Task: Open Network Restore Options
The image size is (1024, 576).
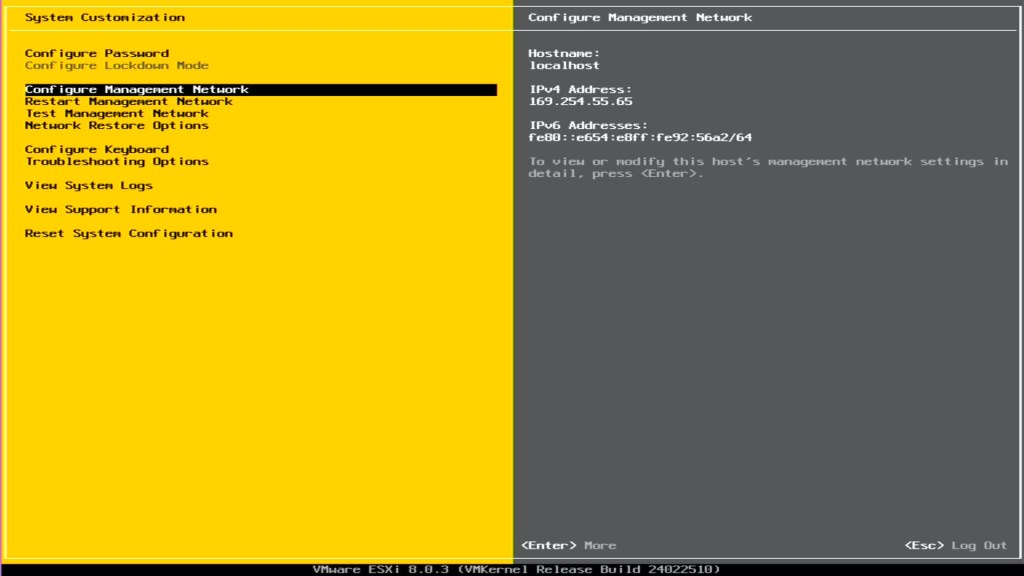Action: pos(117,126)
